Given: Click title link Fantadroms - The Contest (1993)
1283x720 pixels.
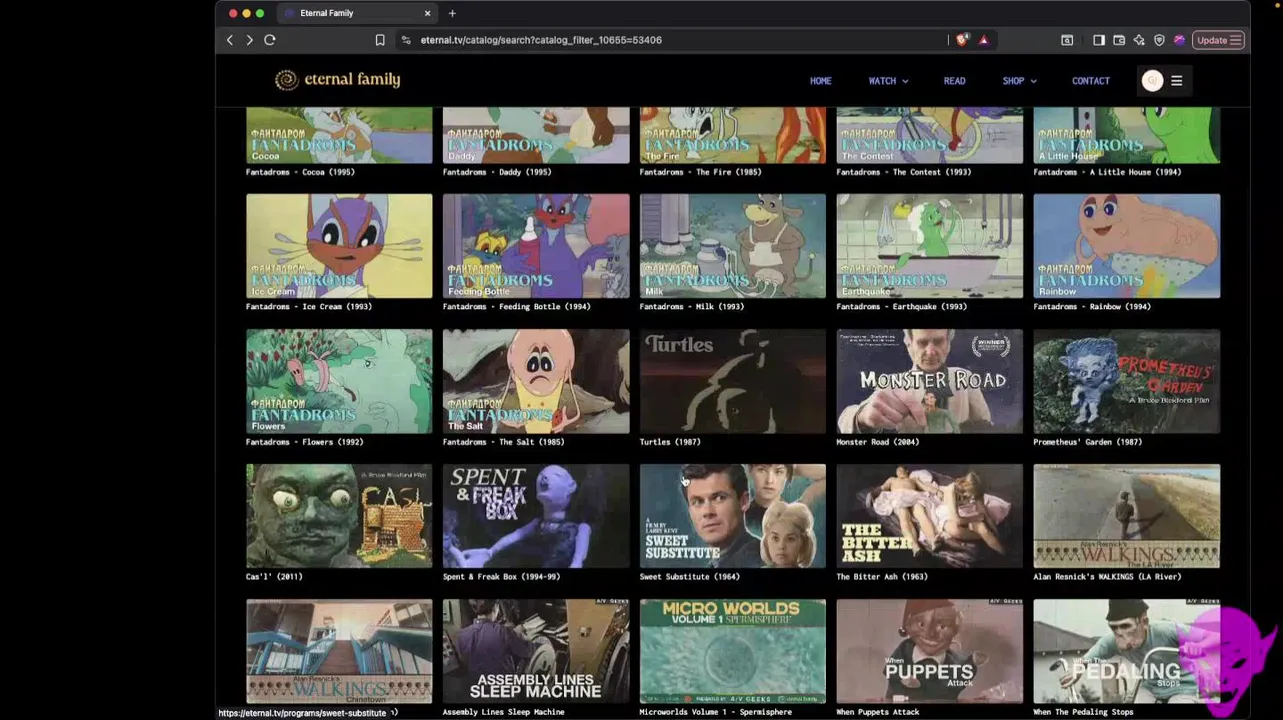Looking at the screenshot, I should pyautogui.click(x=903, y=172).
